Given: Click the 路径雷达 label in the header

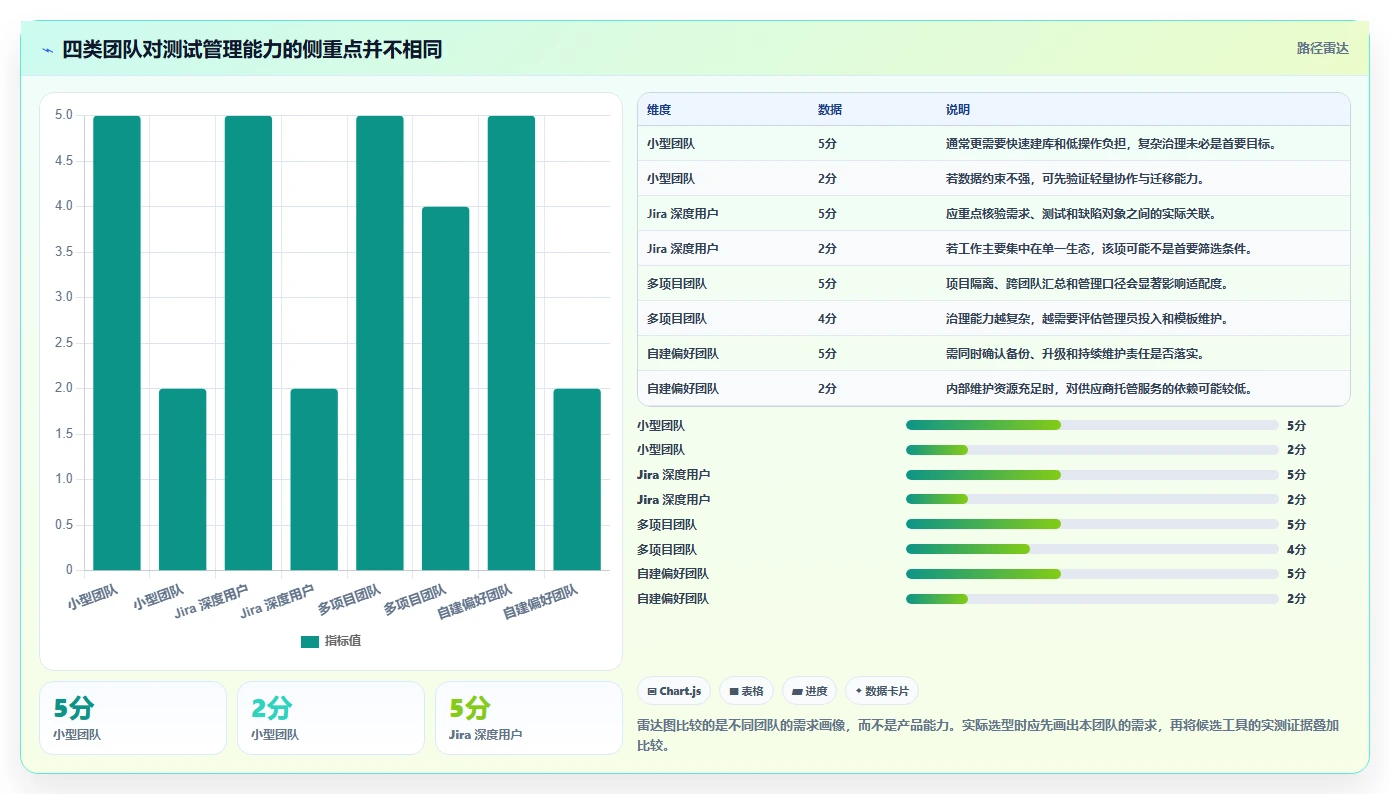Looking at the screenshot, I should pyautogui.click(x=1323, y=48).
